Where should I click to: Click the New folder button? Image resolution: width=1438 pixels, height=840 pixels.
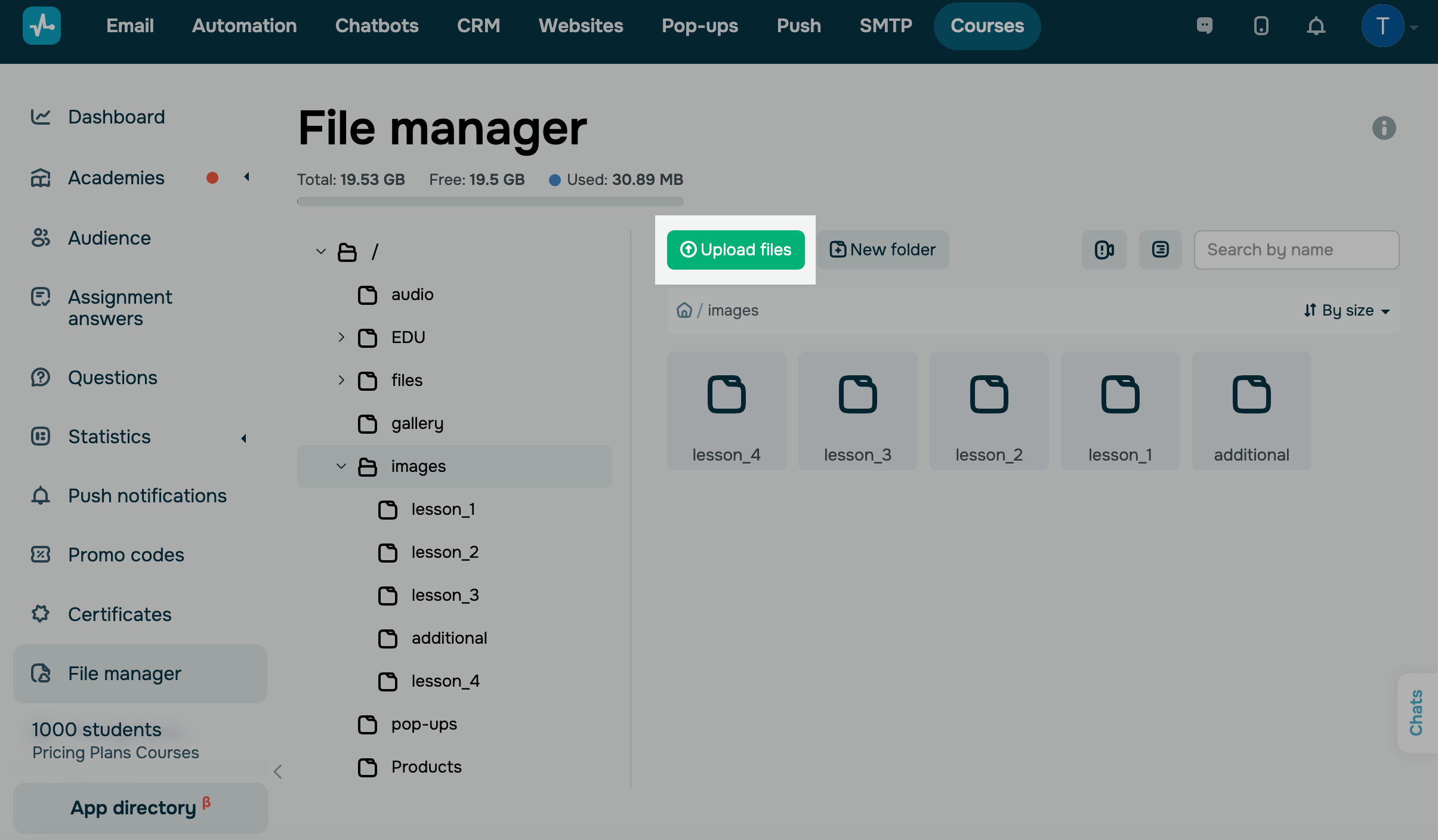pyautogui.click(x=883, y=249)
